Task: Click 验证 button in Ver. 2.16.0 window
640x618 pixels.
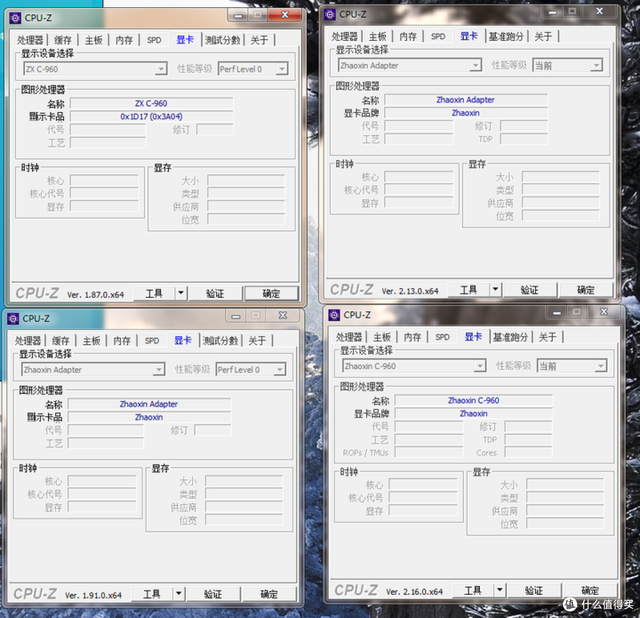Action: [533, 590]
